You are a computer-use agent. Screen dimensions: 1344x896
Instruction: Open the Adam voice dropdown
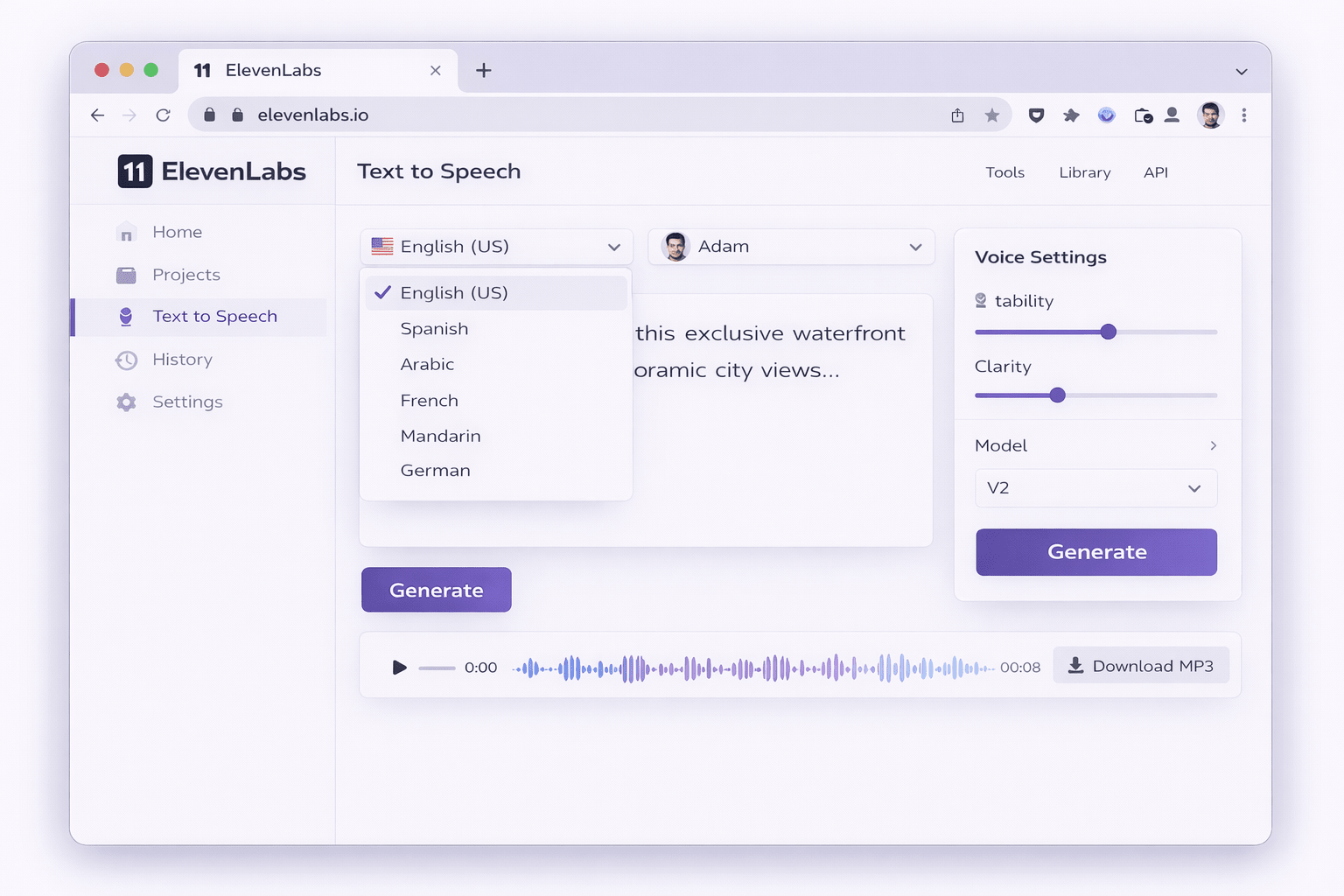pos(790,247)
